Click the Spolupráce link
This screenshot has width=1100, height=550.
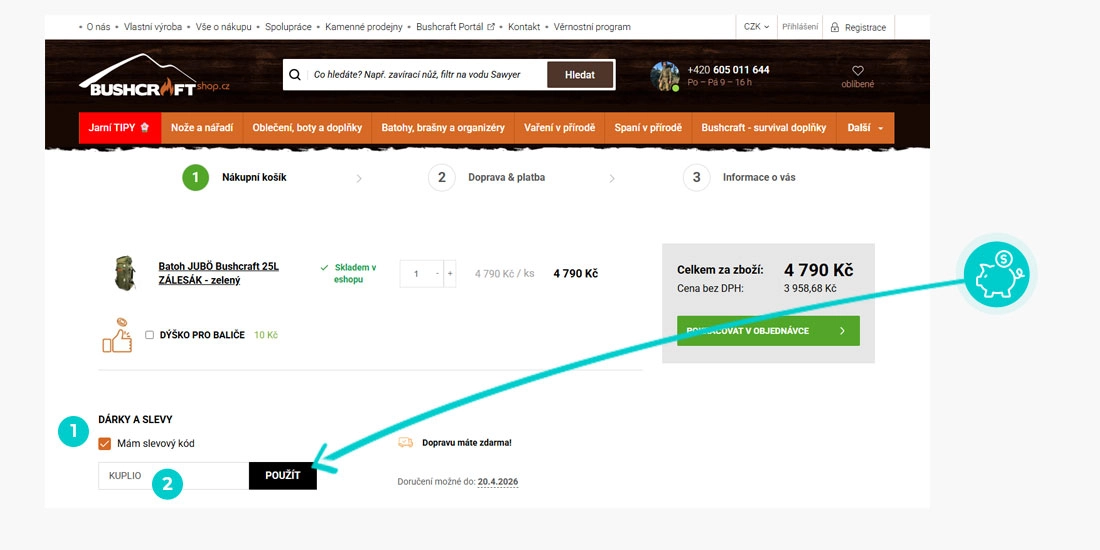coord(288,27)
